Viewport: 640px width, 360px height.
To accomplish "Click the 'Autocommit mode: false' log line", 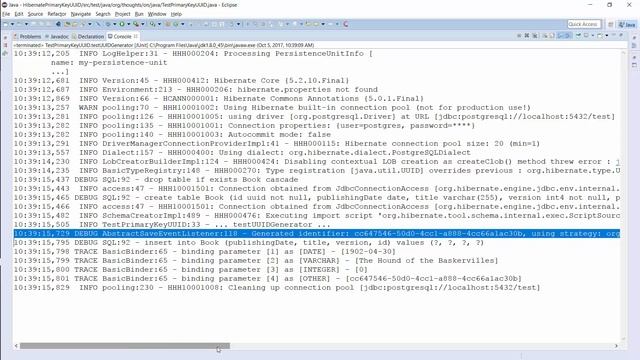I will (x=172, y=134).
